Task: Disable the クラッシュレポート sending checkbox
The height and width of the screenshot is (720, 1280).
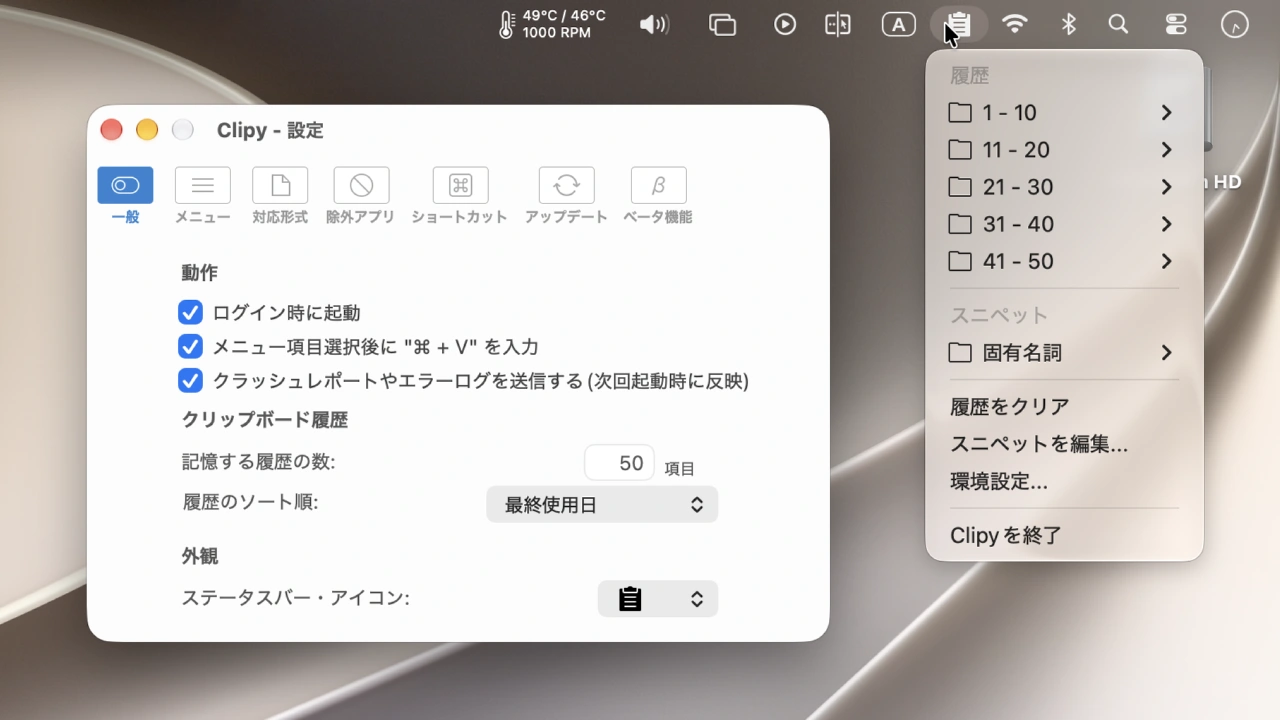Action: coord(190,381)
